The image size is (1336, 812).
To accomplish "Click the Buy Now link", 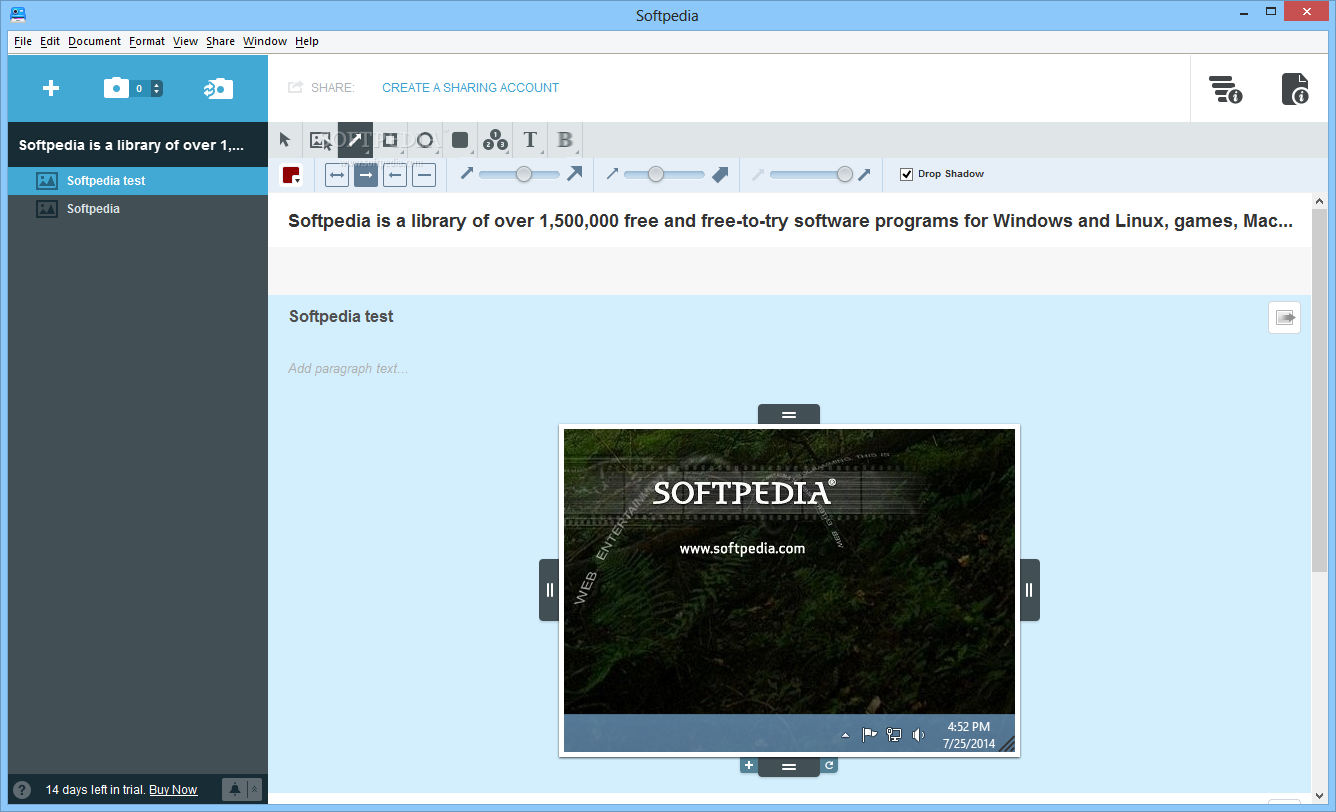I will [x=173, y=790].
